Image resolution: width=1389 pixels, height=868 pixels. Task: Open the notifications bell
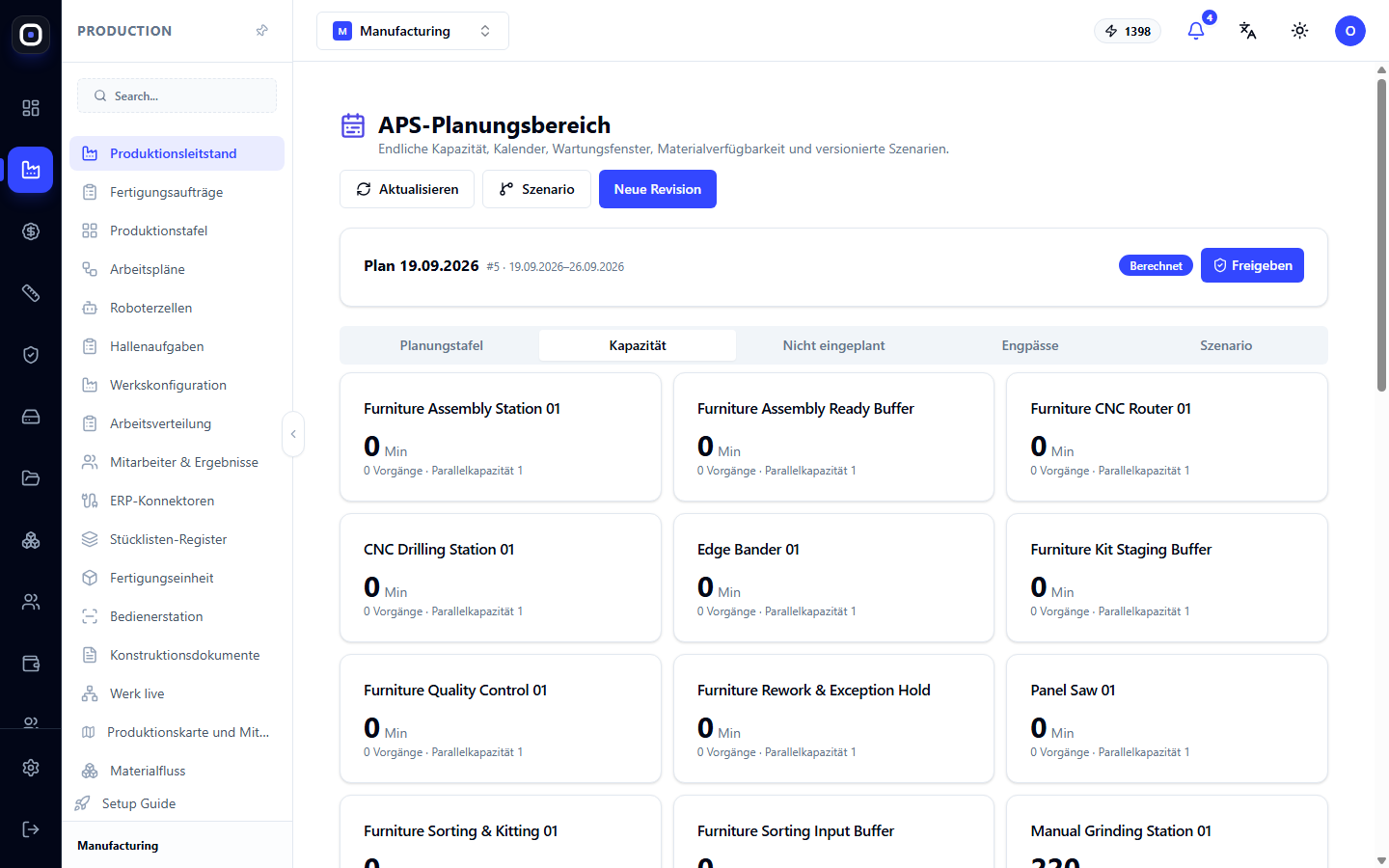(1196, 31)
